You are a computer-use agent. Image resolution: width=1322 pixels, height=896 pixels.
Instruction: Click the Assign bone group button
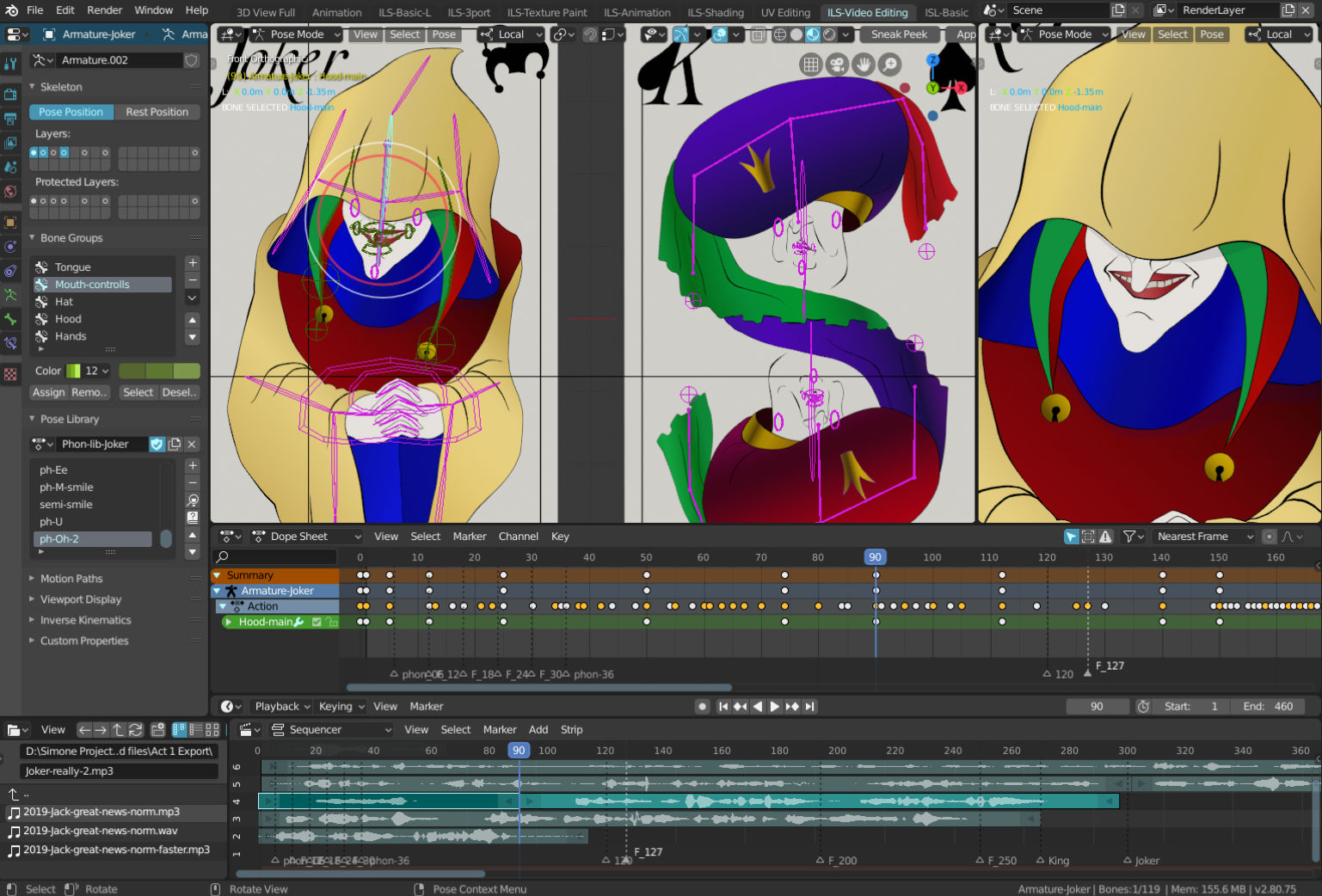tap(48, 392)
